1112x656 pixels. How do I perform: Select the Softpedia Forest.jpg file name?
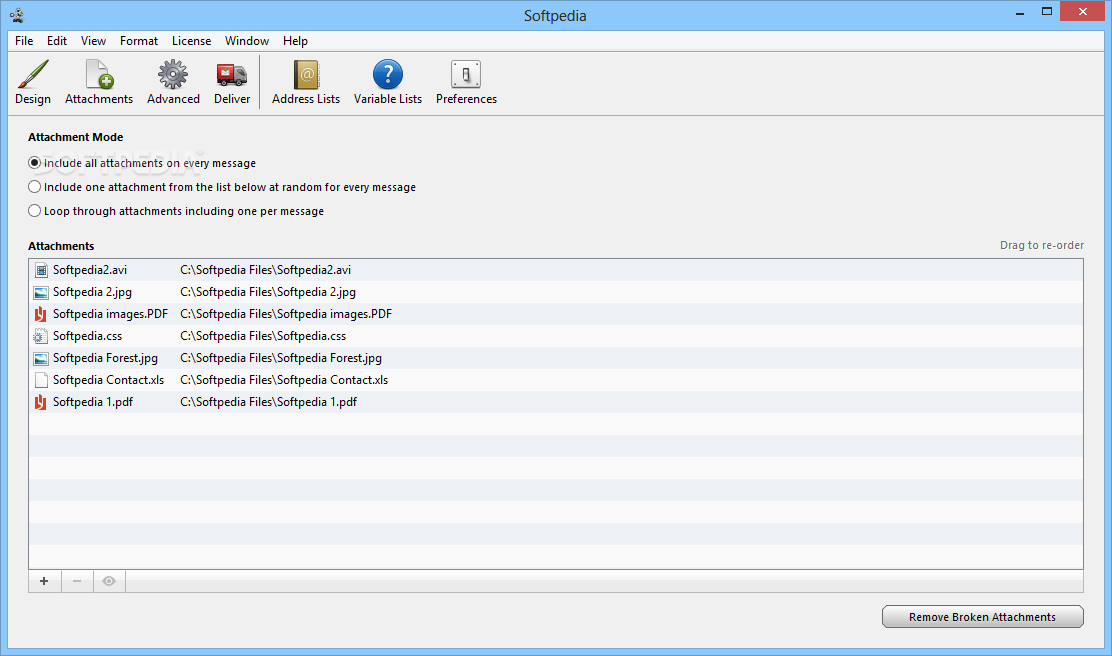106,358
